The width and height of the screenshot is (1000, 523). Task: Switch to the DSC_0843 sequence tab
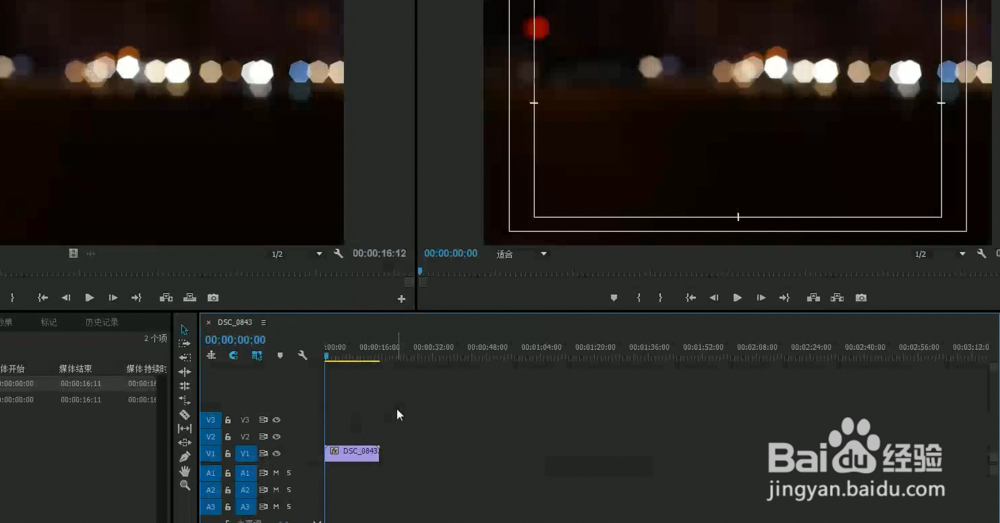(x=235, y=322)
